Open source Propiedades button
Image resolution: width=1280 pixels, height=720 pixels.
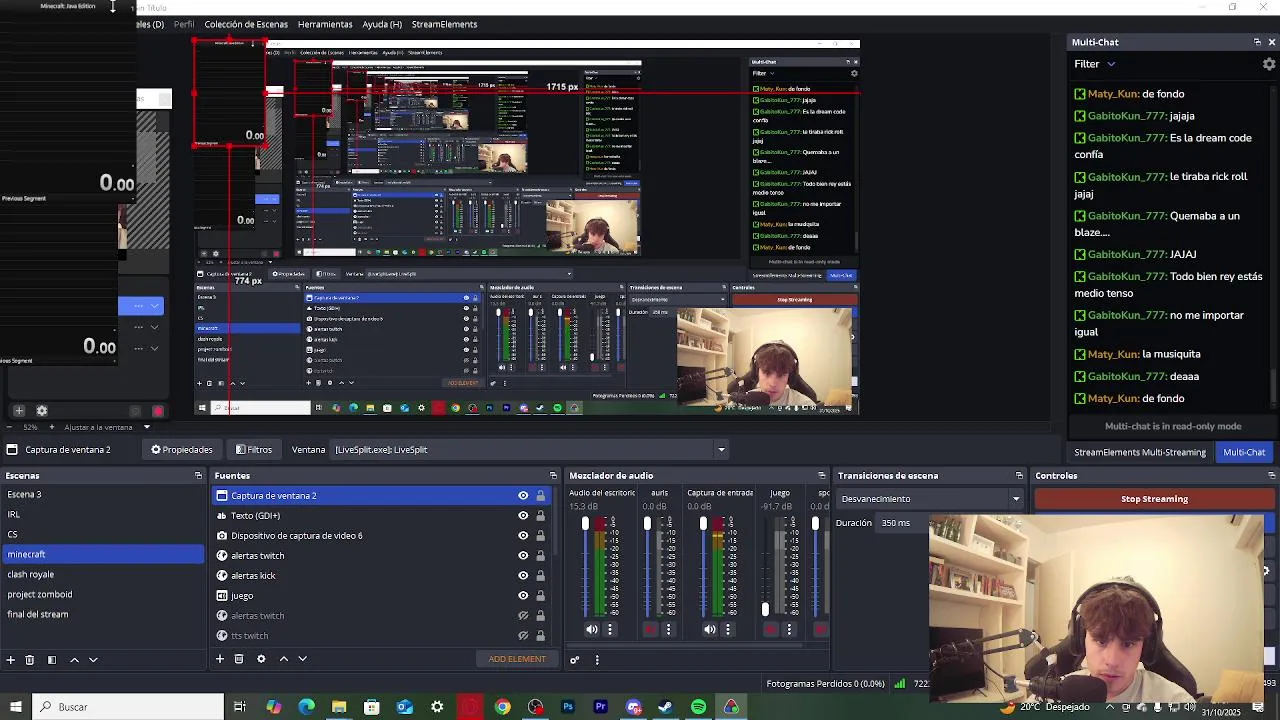182,450
